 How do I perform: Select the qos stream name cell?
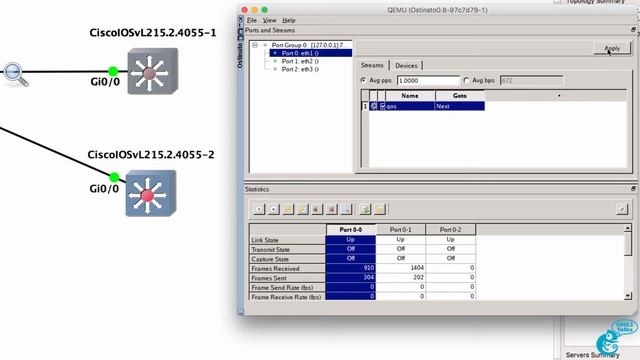(410, 106)
